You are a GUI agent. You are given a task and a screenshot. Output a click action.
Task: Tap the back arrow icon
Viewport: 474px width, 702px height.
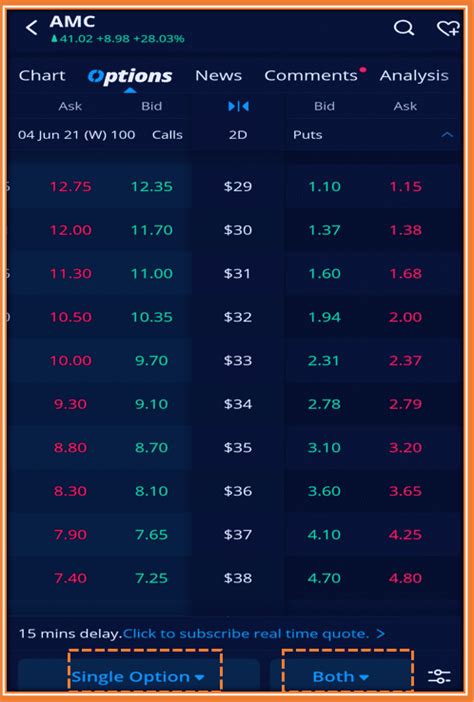tap(31, 28)
